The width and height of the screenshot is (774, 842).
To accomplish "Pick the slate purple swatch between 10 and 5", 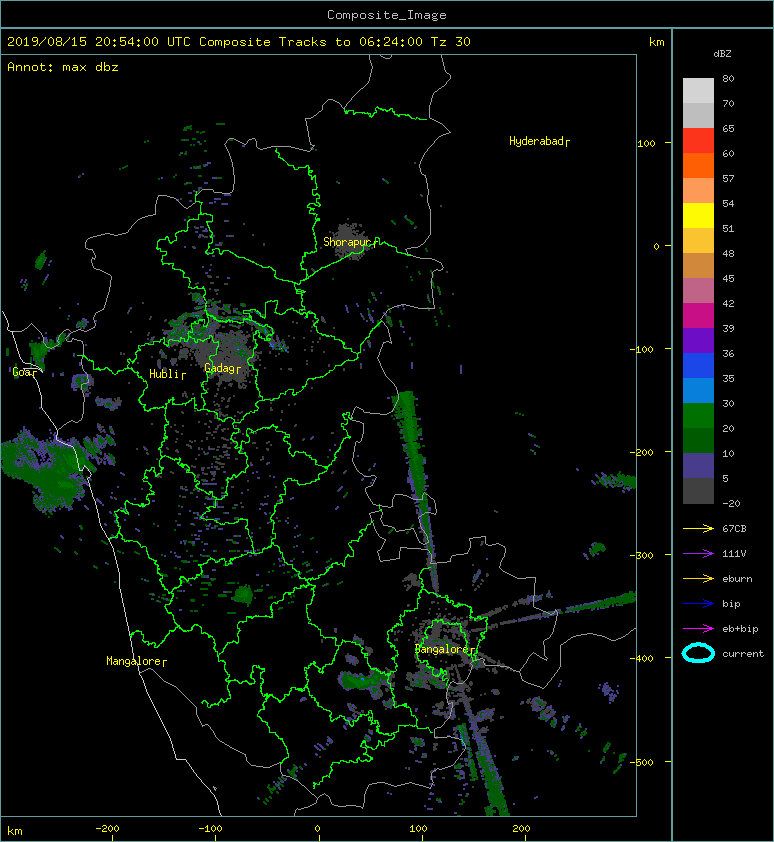I will pyautogui.click(x=698, y=466).
